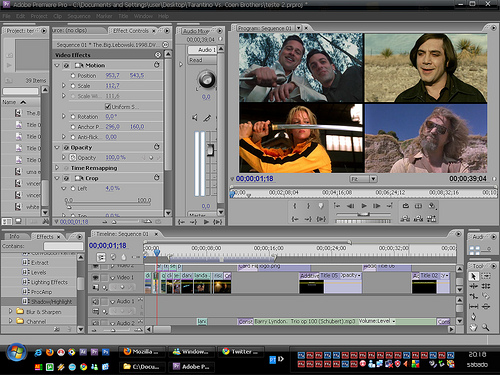The image size is (500, 375).
Task: Play audio in the Audio Mixer transport
Action: click(206, 222)
